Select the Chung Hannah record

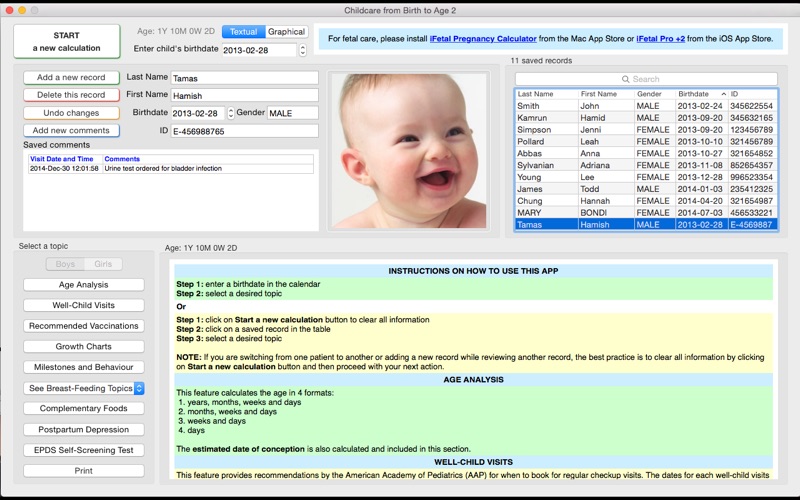(646, 201)
